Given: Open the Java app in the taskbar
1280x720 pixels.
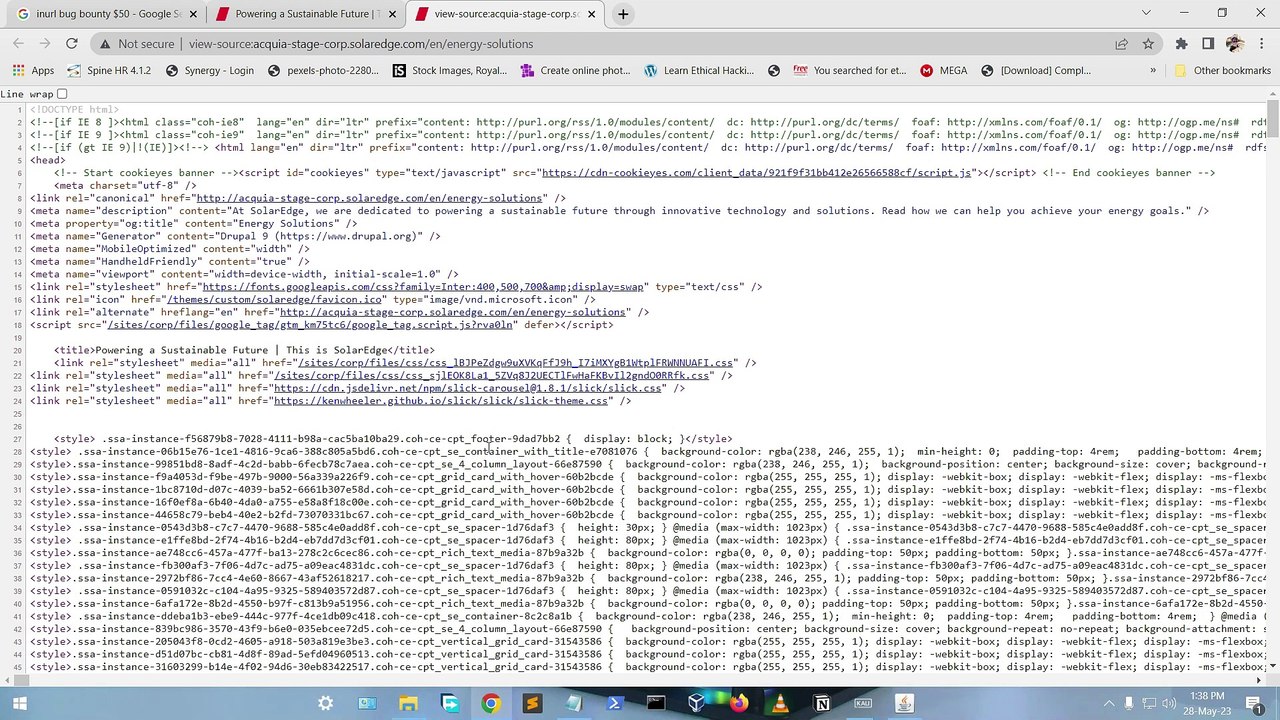Looking at the screenshot, I should pos(904,703).
